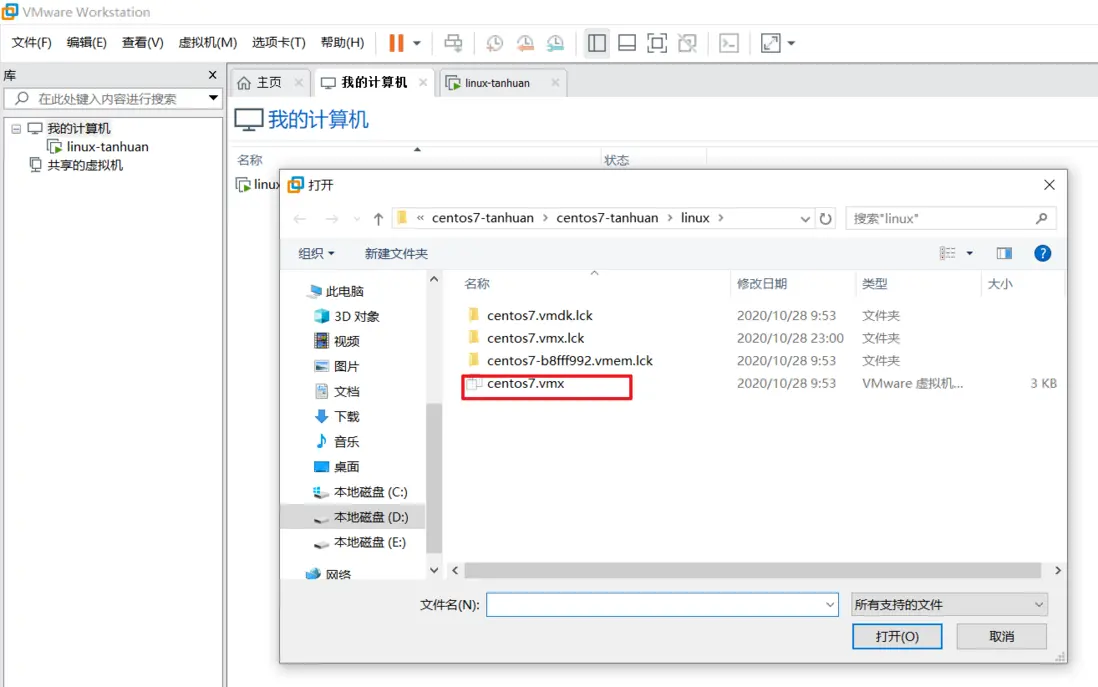Toggle the library sidebar view icon
Image resolution: width=1098 pixels, height=687 pixels.
coord(597,43)
